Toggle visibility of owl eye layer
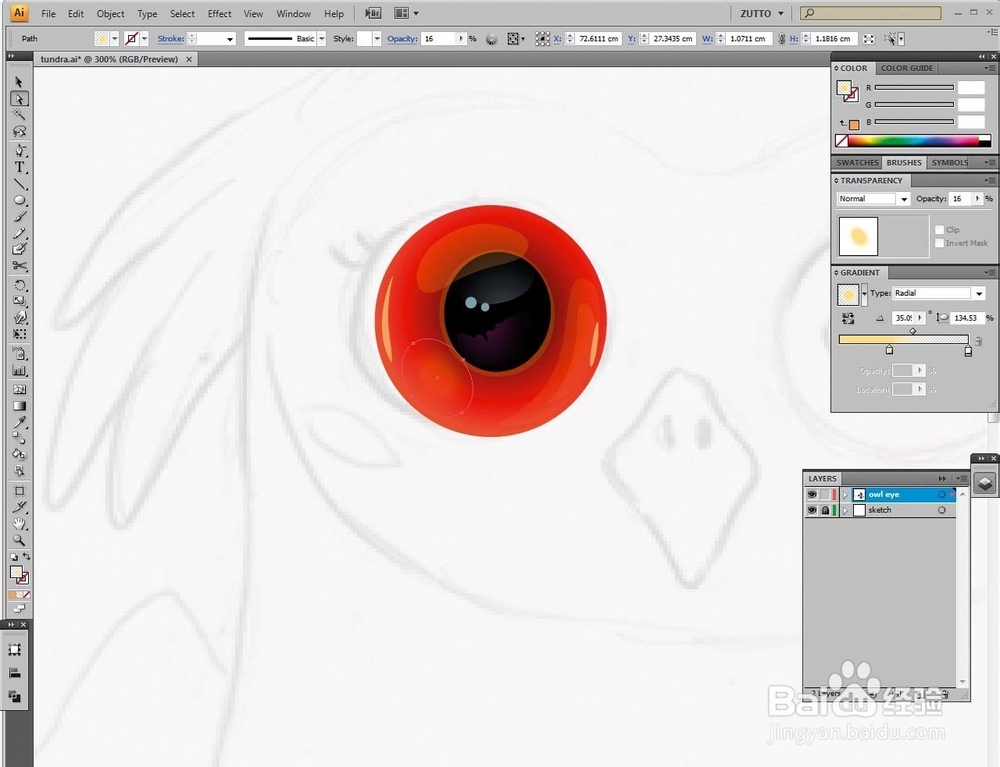Screen dimensions: 1000x767 click(811, 494)
